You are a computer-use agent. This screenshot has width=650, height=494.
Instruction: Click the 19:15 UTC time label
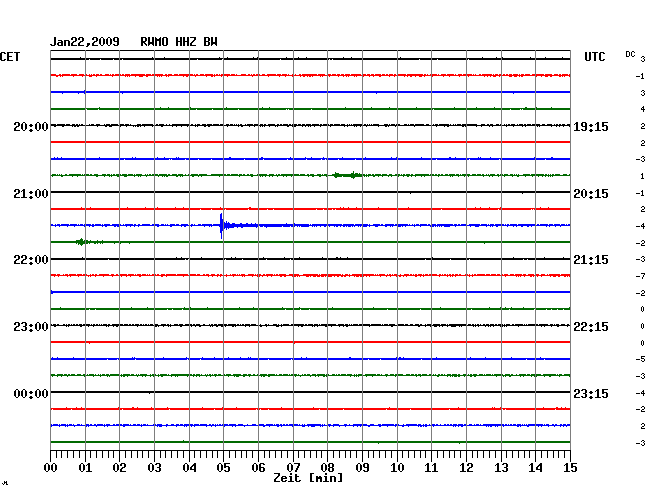tap(591, 126)
